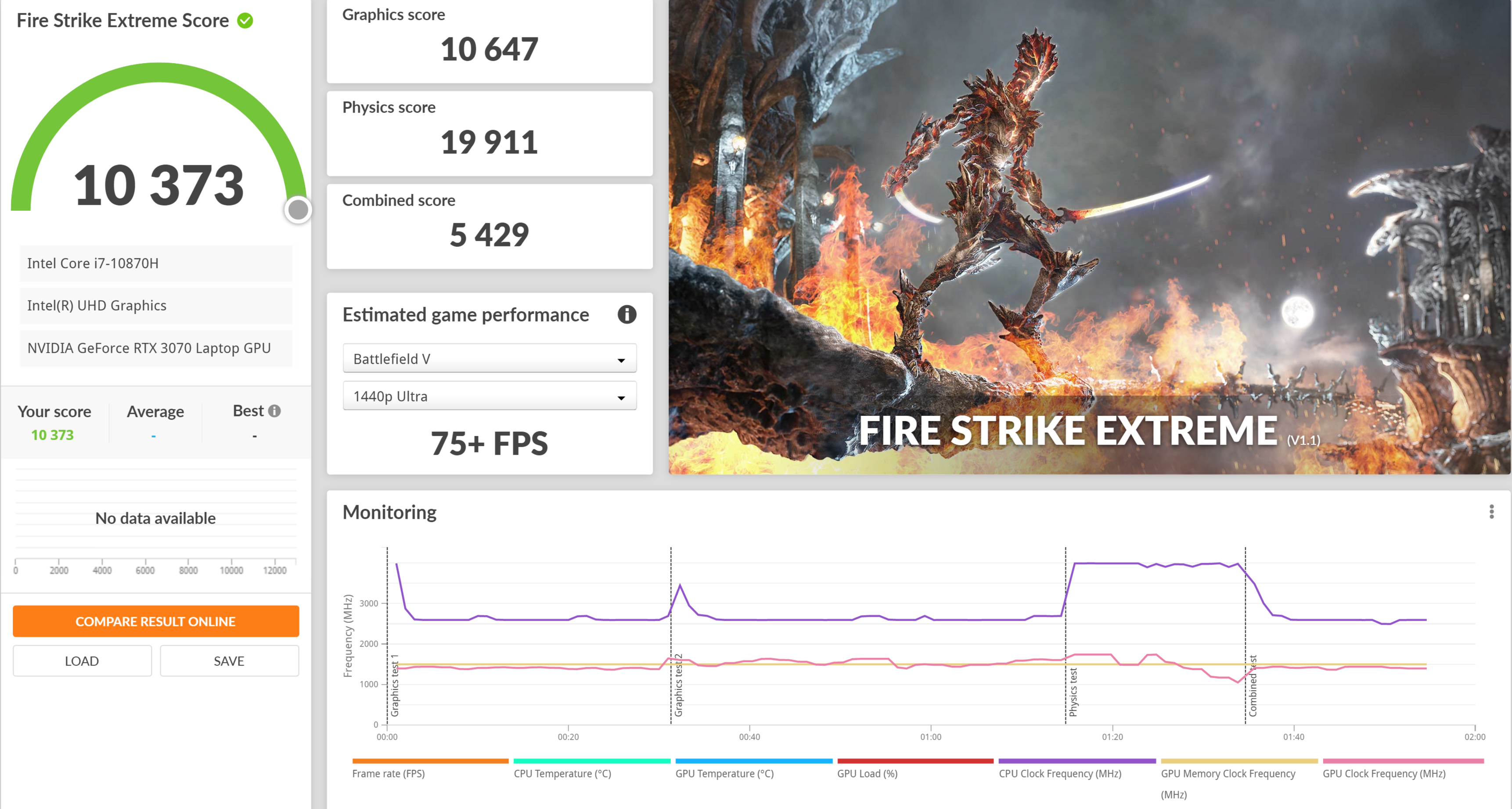Click the 75+ FPS estimate text
This screenshot has width=1512, height=809.
click(x=490, y=444)
